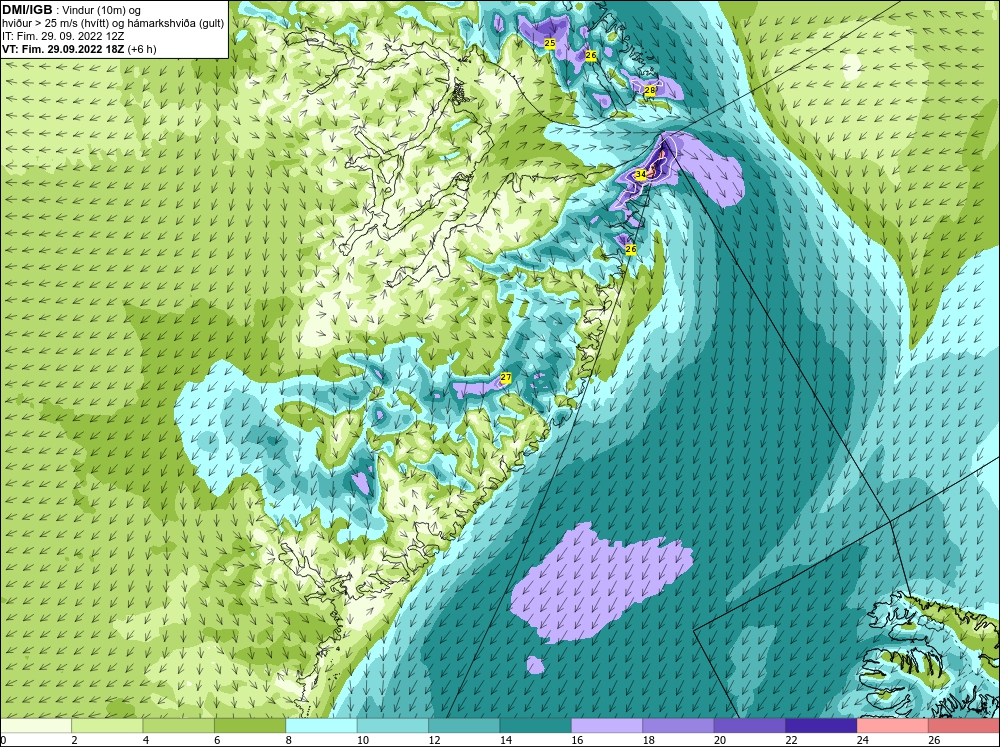Click the legend scale number 24
The height and width of the screenshot is (747, 1000).
[x=862, y=740]
